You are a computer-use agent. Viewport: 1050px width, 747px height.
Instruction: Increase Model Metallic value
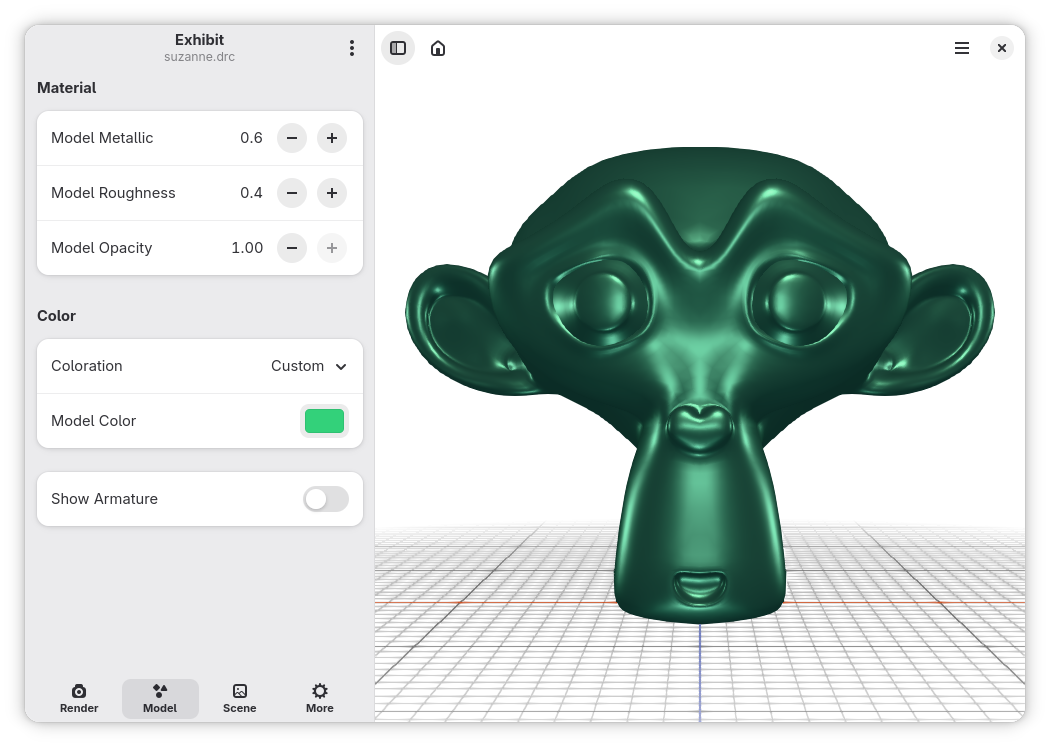[332, 138]
